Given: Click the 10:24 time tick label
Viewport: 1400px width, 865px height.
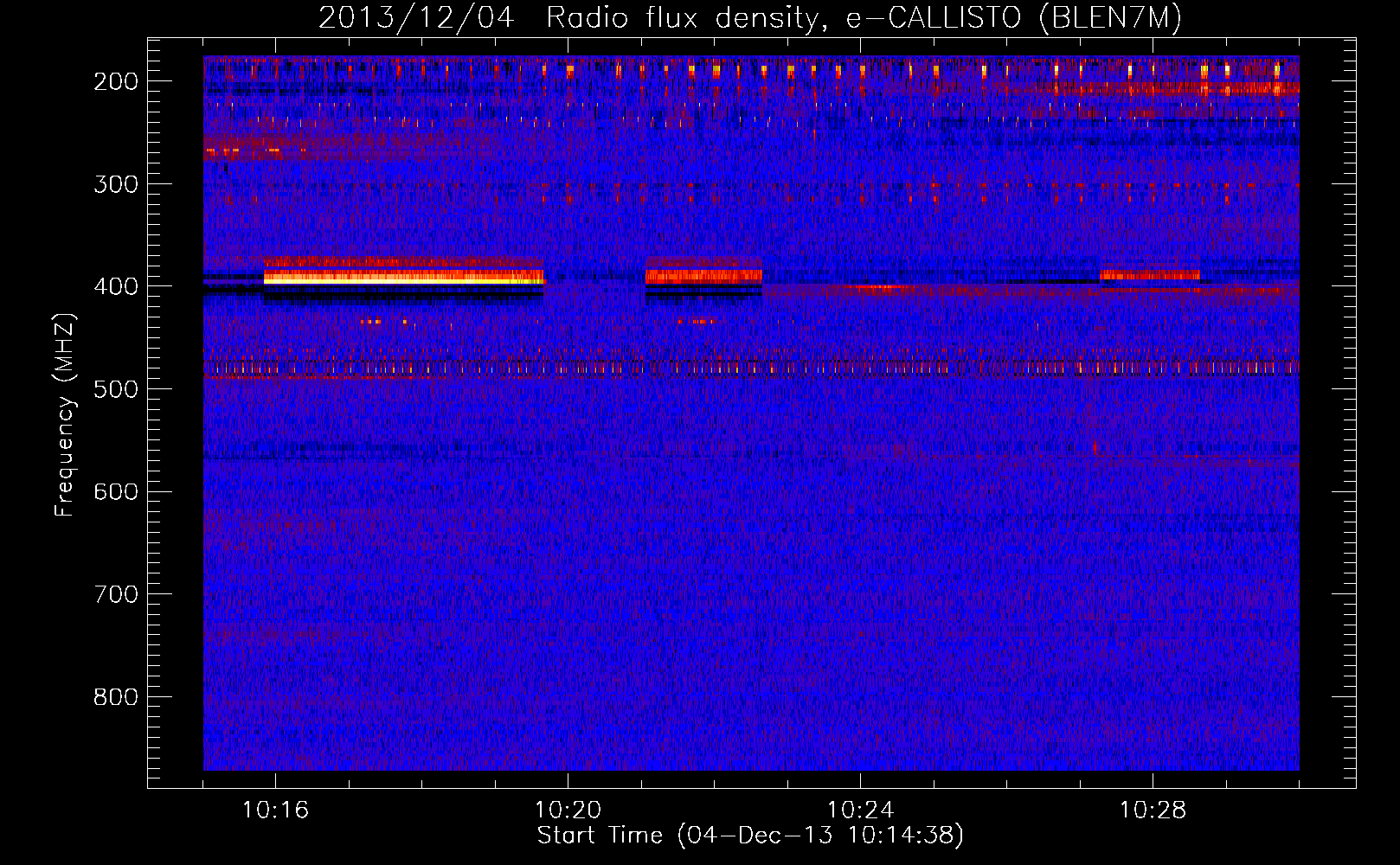Looking at the screenshot, I should tap(860, 811).
